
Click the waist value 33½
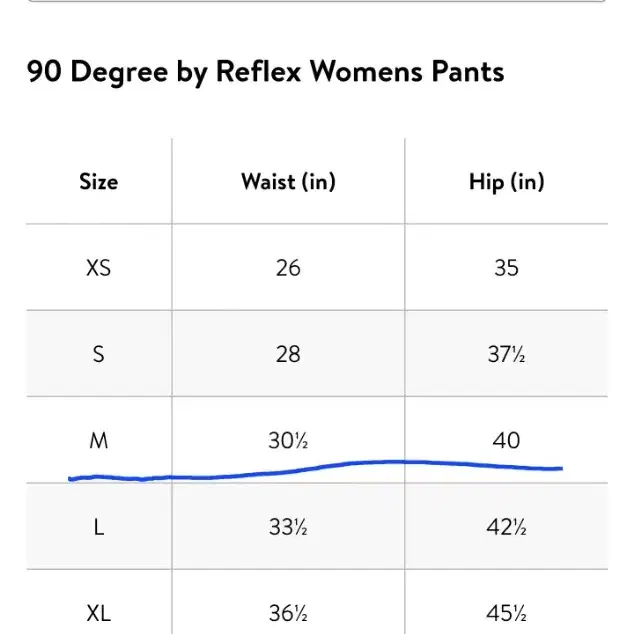(x=288, y=527)
